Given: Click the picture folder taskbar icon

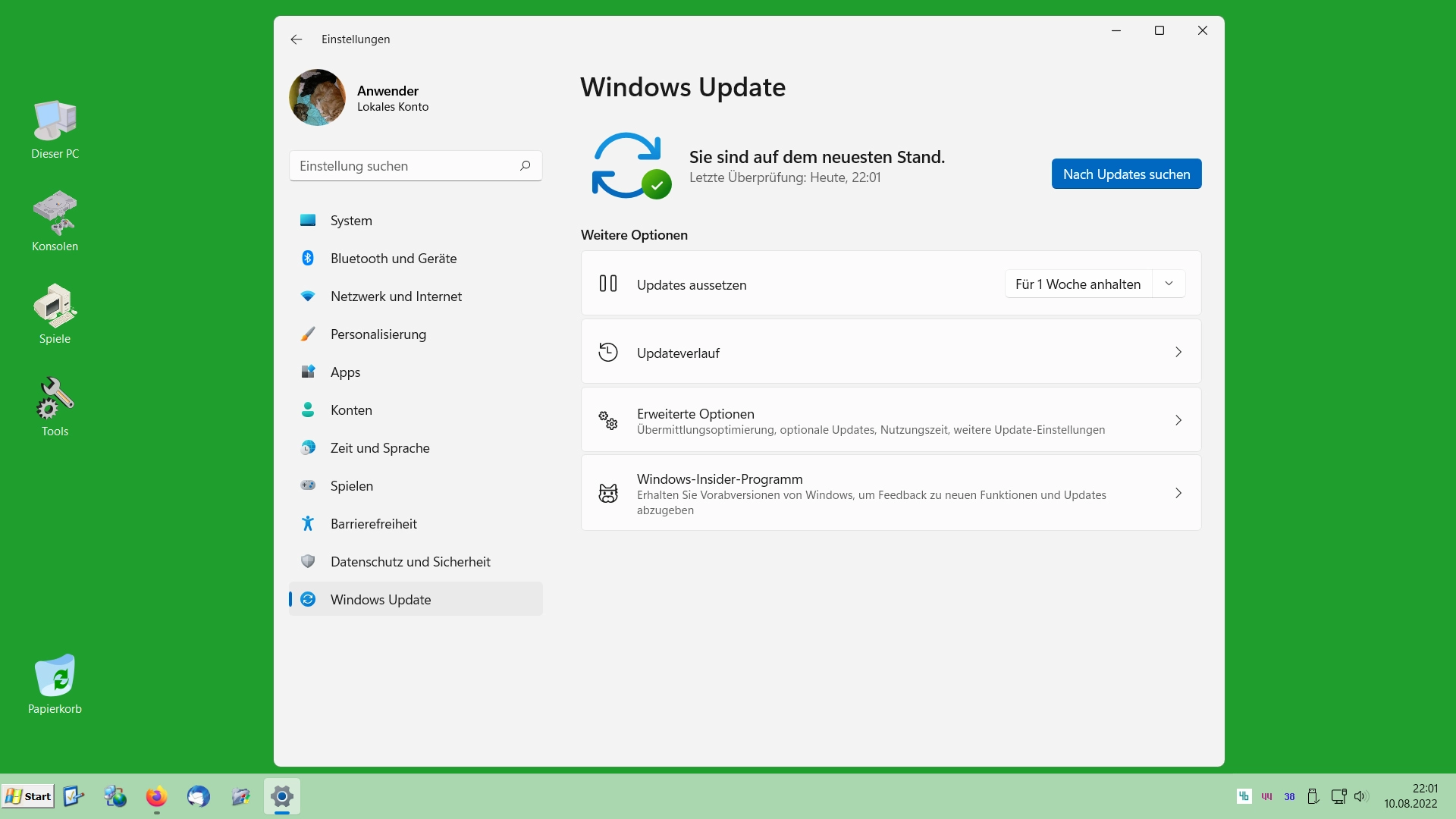Looking at the screenshot, I should click(240, 796).
